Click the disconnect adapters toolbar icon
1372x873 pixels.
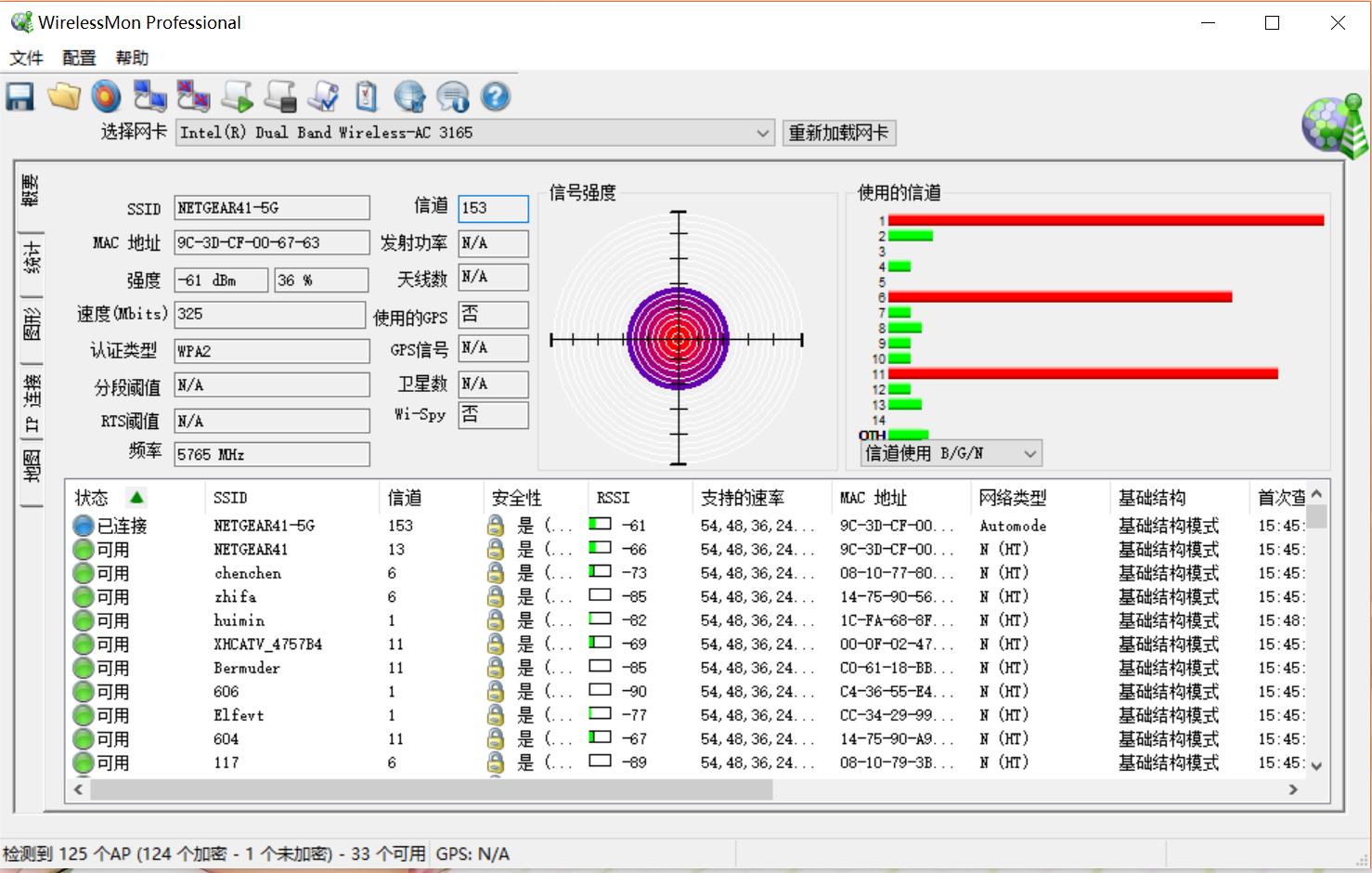[192, 97]
